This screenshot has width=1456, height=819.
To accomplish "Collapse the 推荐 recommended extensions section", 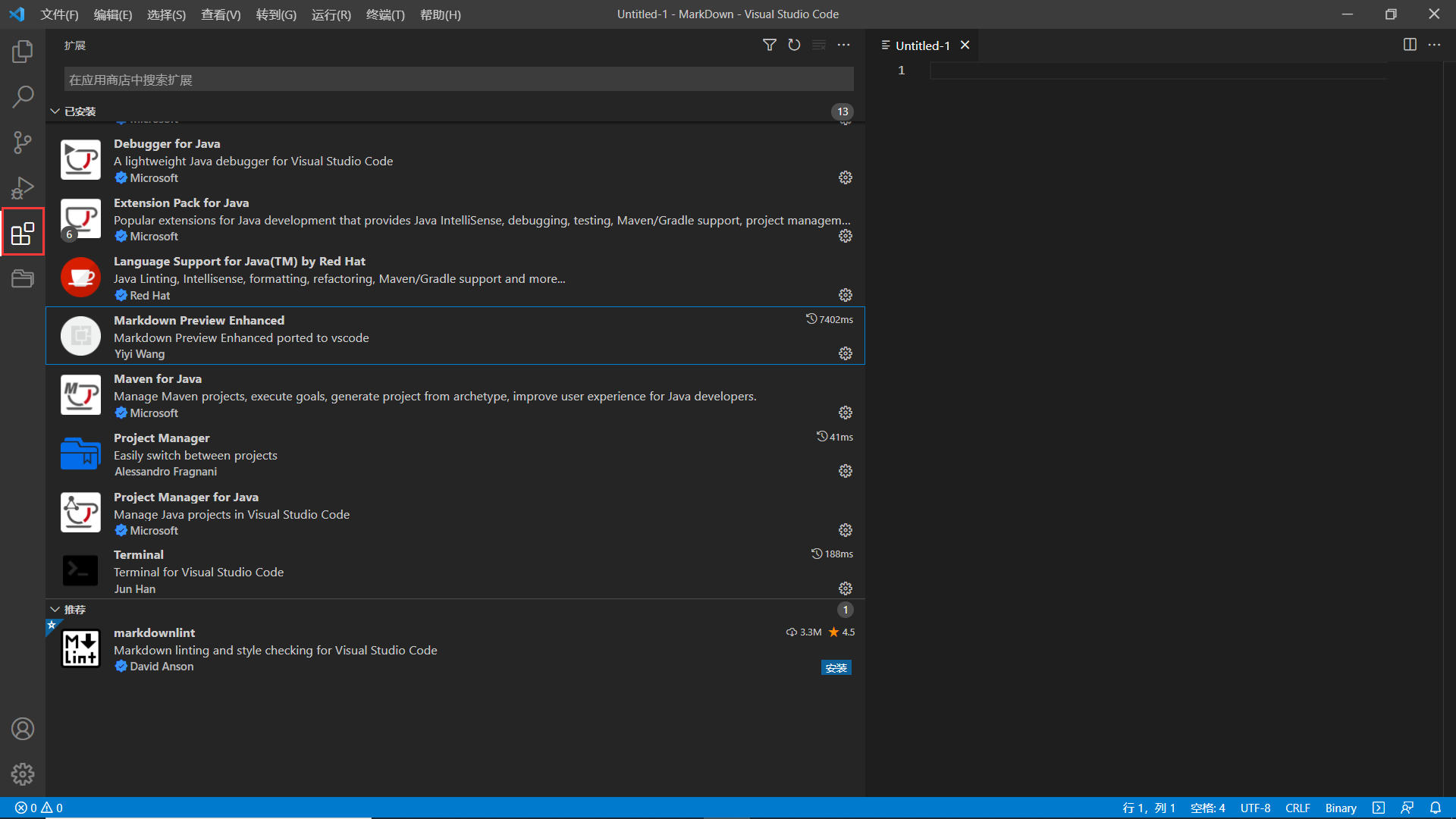I will click(56, 609).
